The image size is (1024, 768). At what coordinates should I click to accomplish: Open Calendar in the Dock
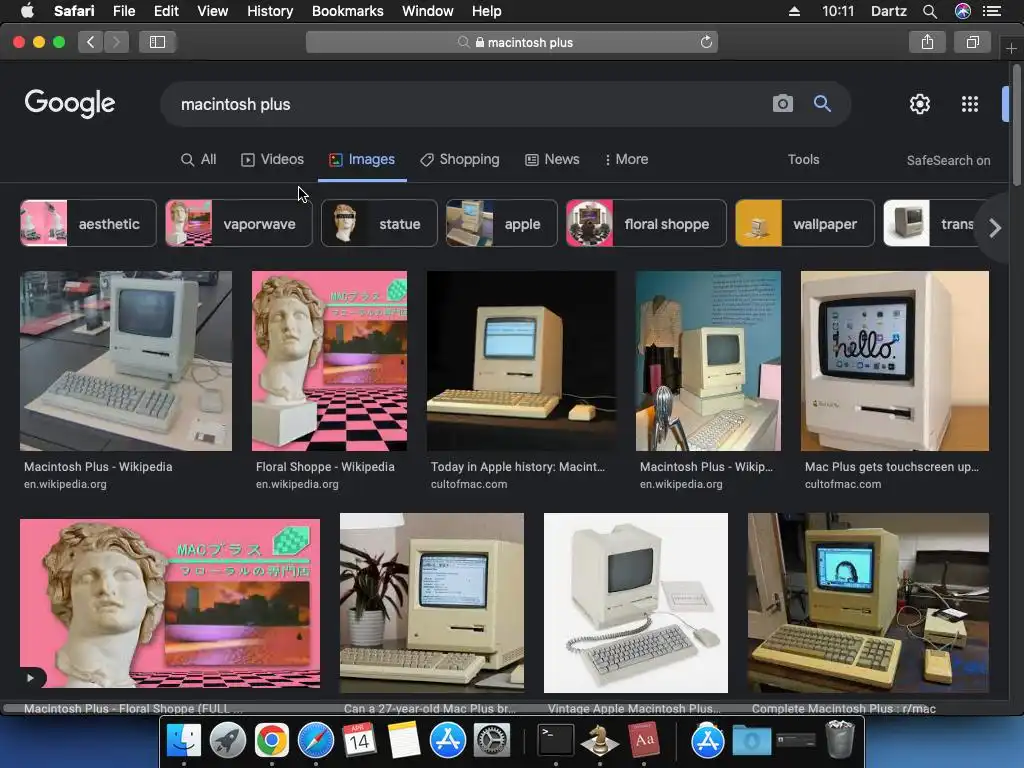coord(359,740)
